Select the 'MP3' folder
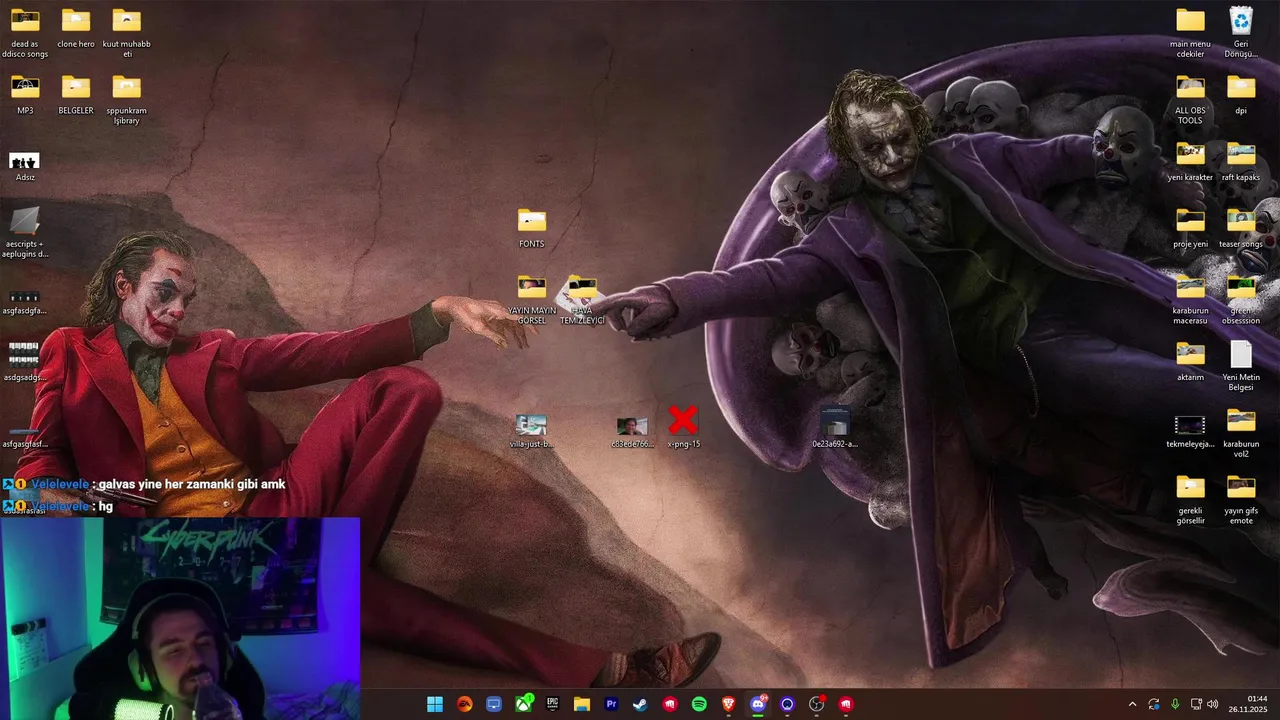The width and height of the screenshot is (1280, 720). coord(25,93)
